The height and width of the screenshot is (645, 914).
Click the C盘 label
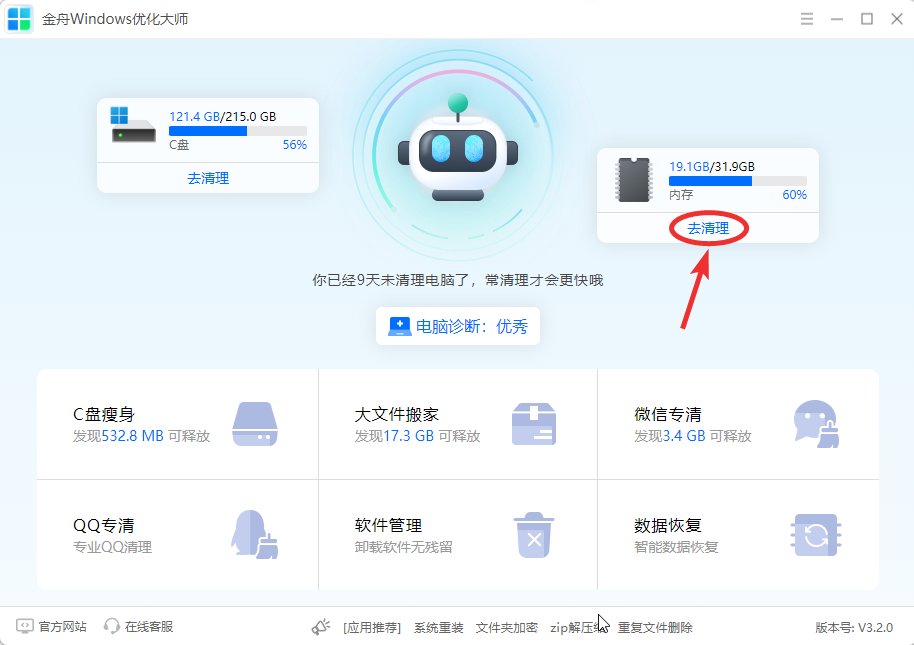[179, 144]
